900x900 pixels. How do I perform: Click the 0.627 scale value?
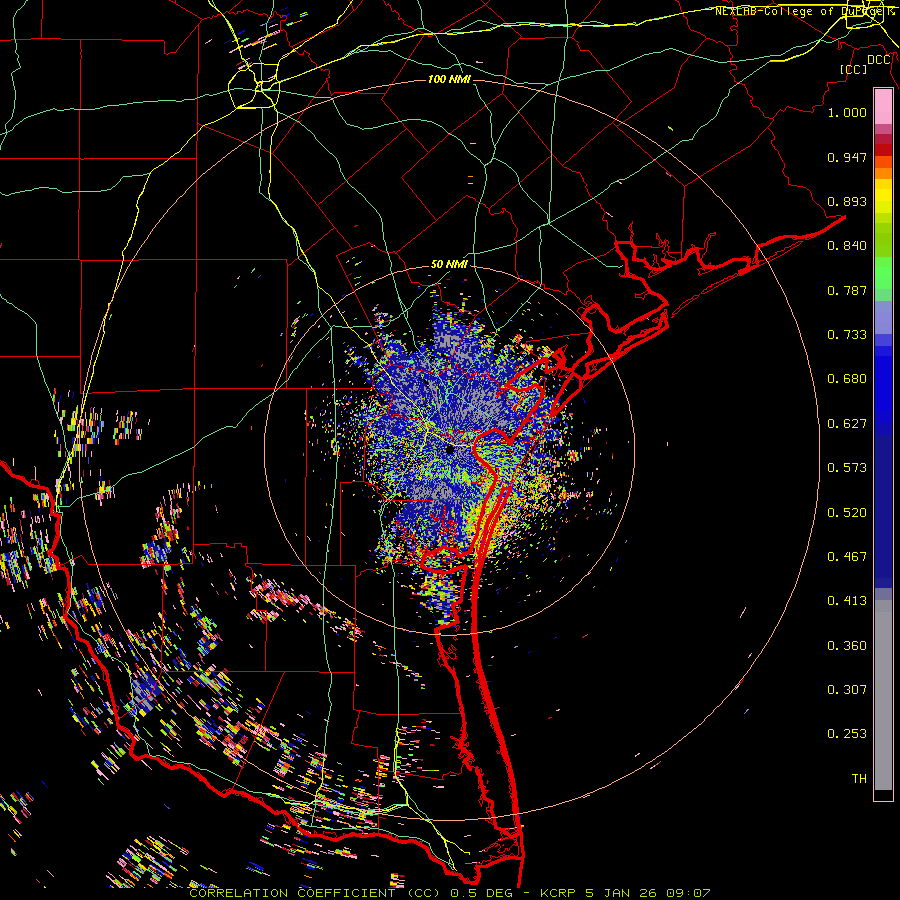(x=847, y=424)
